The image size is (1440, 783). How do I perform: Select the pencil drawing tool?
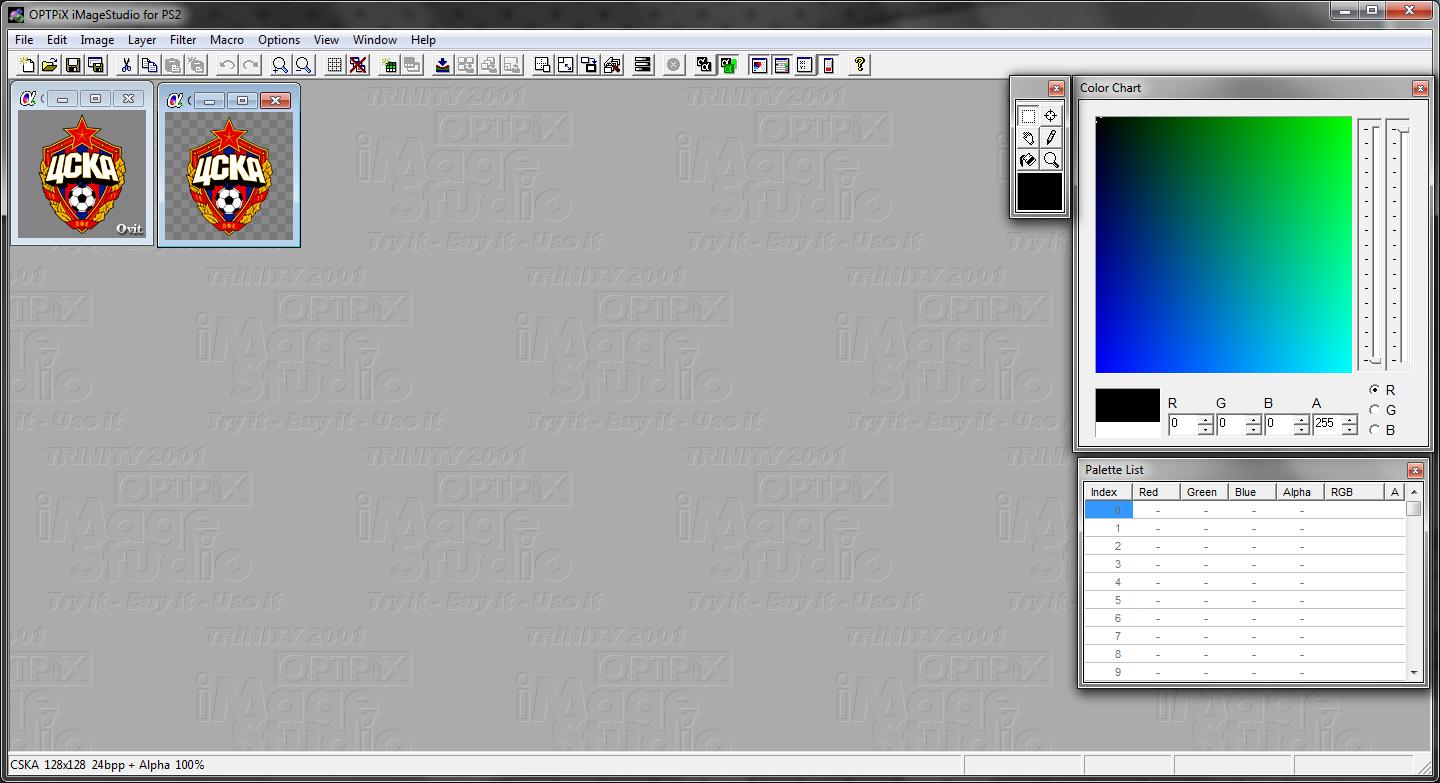1051,138
